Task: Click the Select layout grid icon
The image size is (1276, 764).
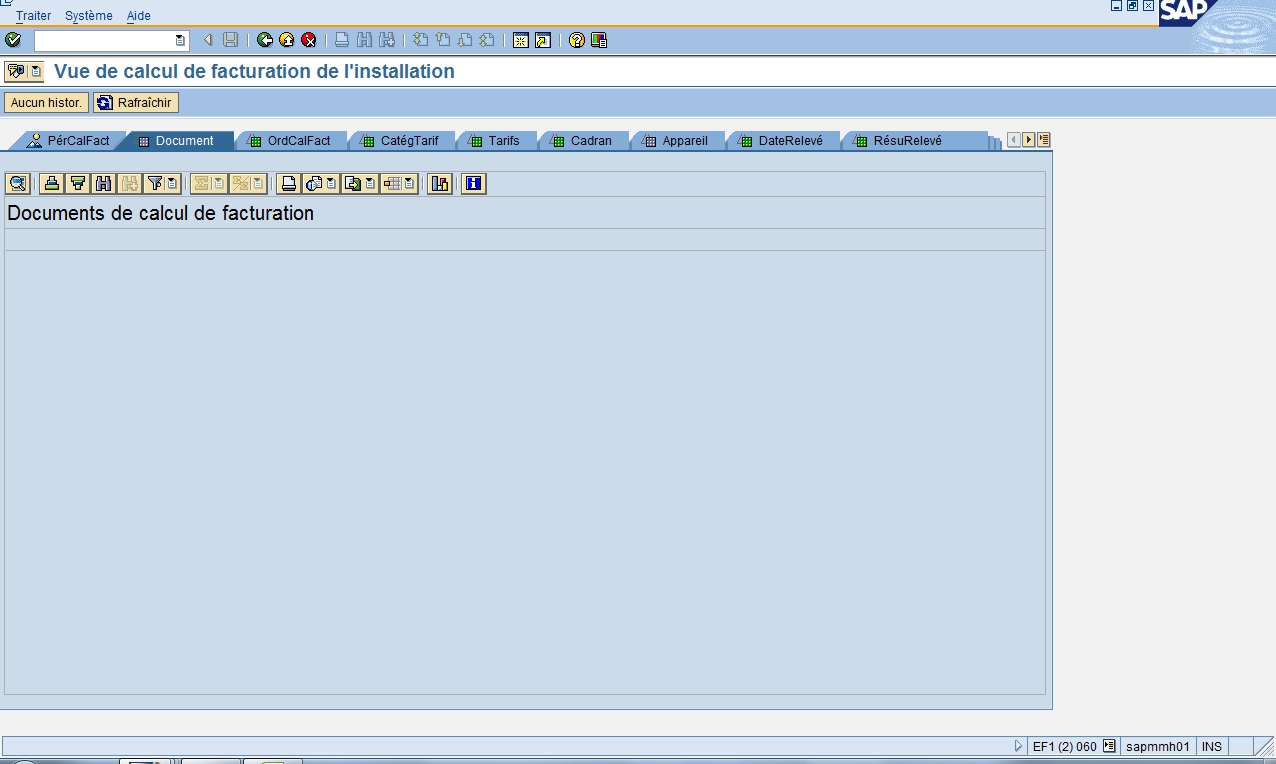Action: (392, 183)
